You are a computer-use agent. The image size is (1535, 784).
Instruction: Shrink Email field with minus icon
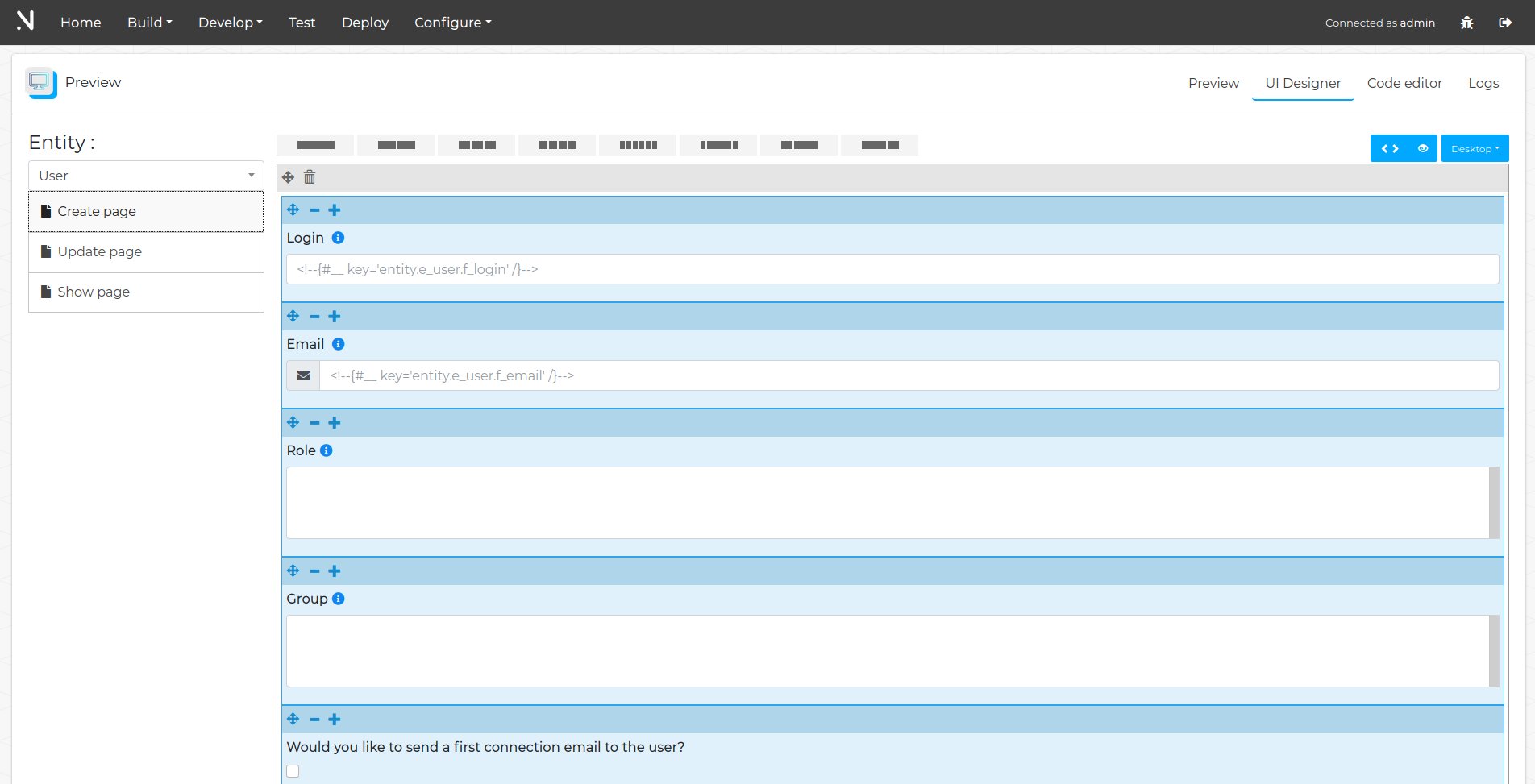[x=314, y=317]
